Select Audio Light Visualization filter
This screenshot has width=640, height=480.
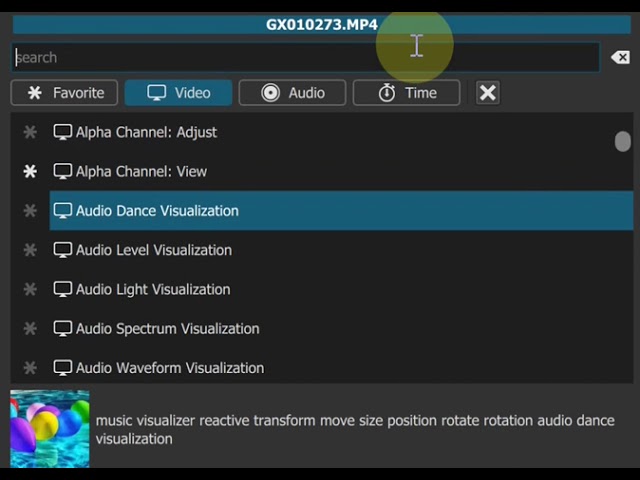tap(341, 289)
